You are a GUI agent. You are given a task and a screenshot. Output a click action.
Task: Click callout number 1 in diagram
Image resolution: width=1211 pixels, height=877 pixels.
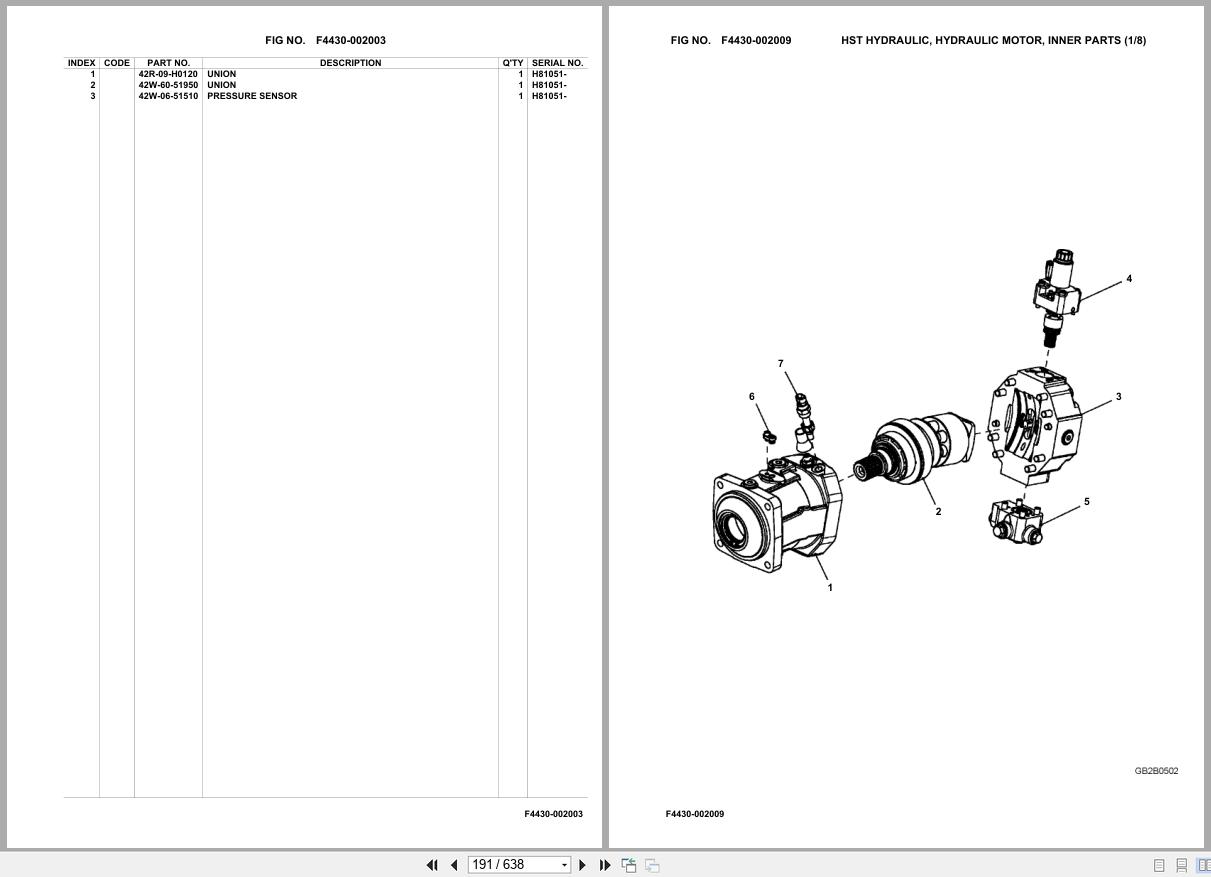click(830, 588)
